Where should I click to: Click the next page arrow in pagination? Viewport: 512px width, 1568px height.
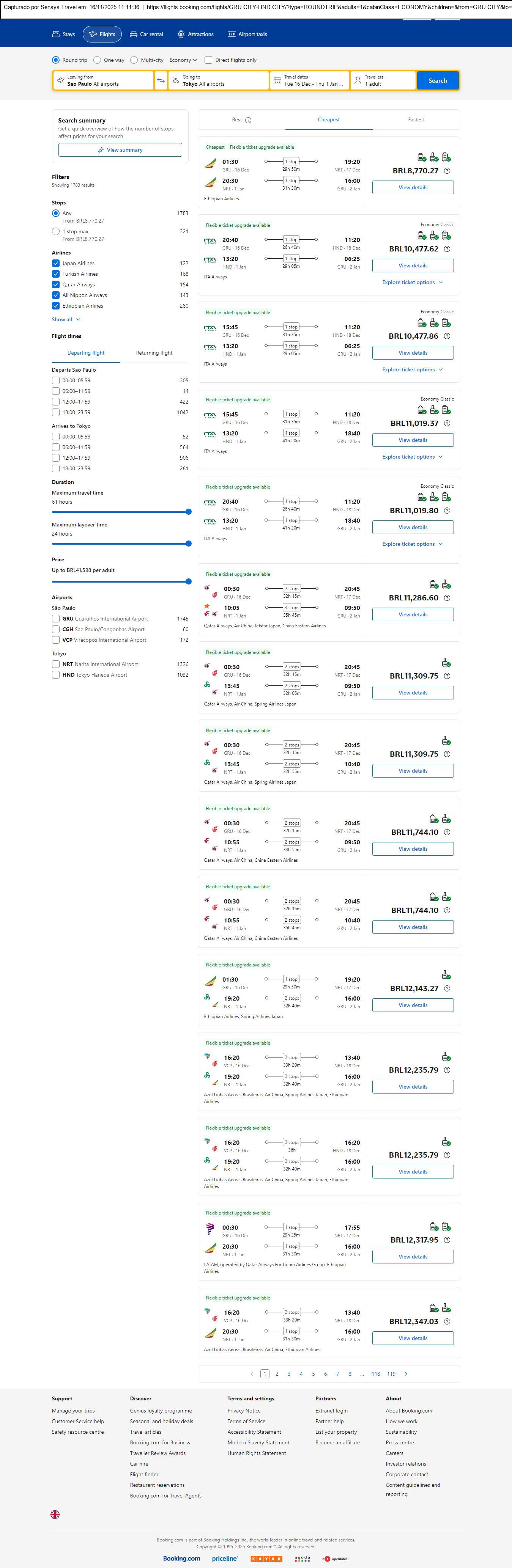pos(406,1373)
